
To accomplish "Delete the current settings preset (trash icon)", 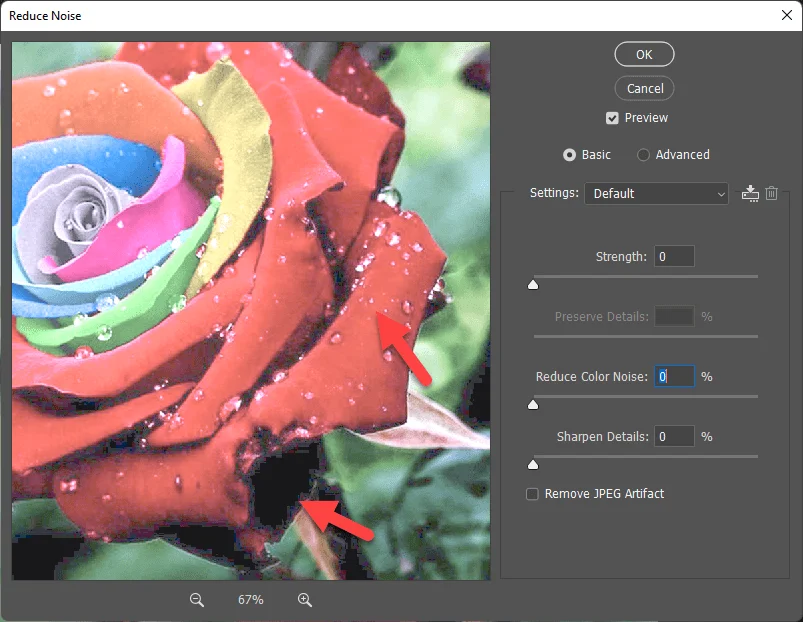I will point(772,194).
